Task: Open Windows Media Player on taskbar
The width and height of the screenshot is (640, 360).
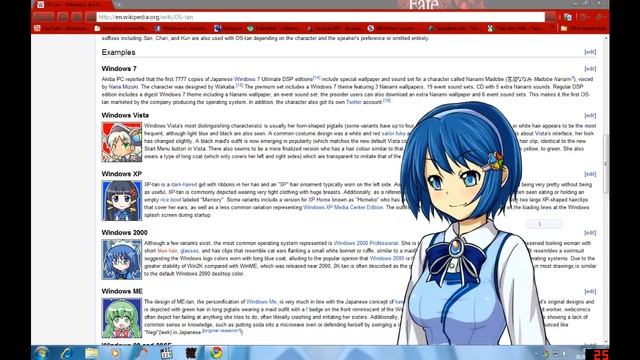Action: pos(116,353)
